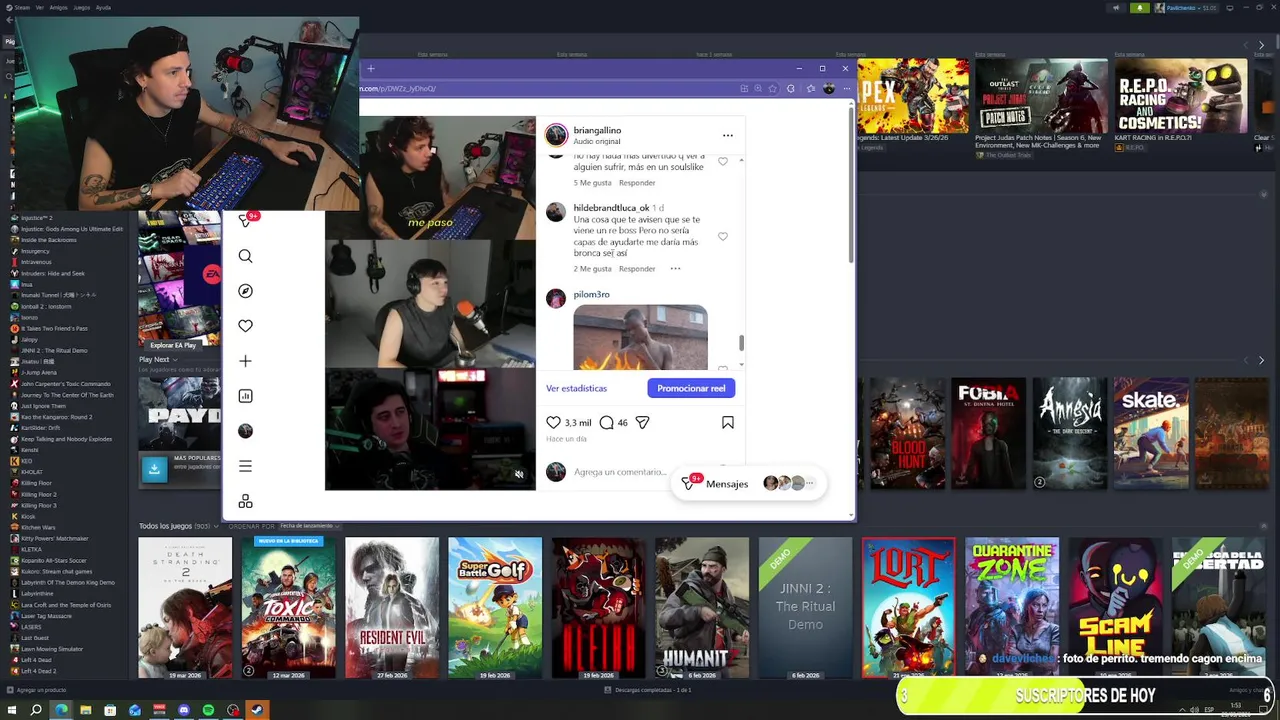This screenshot has height=720, width=1280.
Task: Open the Super Battle Golf cover
Action: tap(495, 608)
